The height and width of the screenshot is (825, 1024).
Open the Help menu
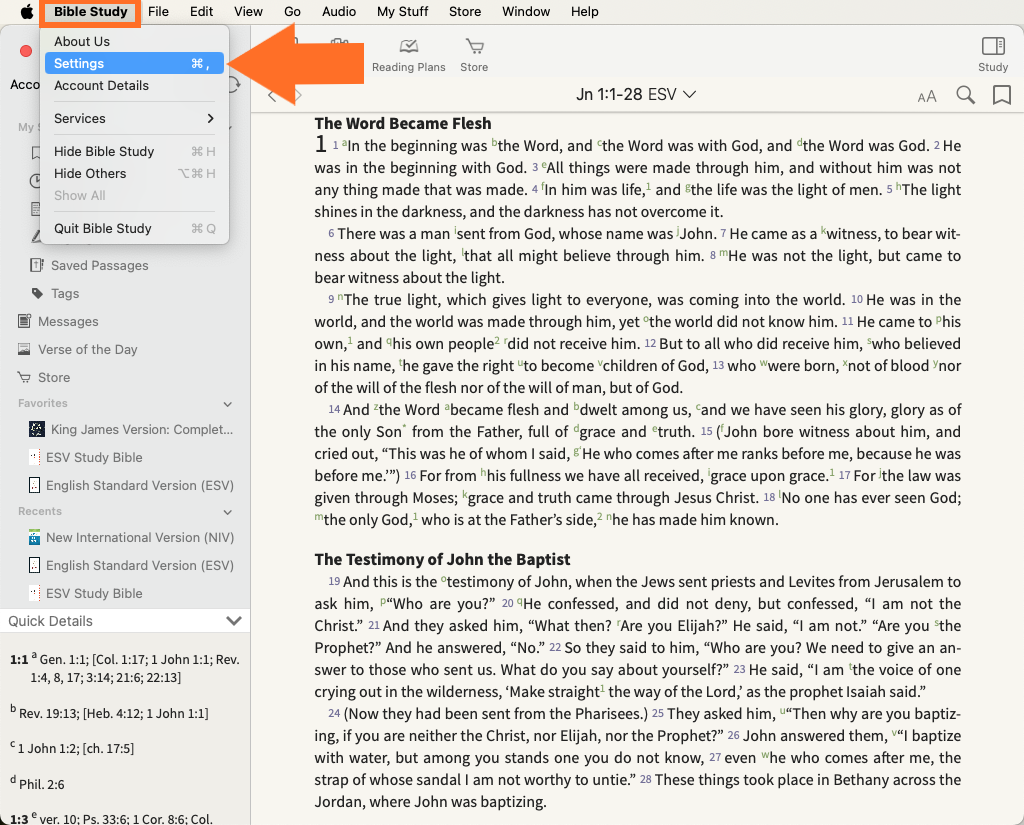[584, 12]
